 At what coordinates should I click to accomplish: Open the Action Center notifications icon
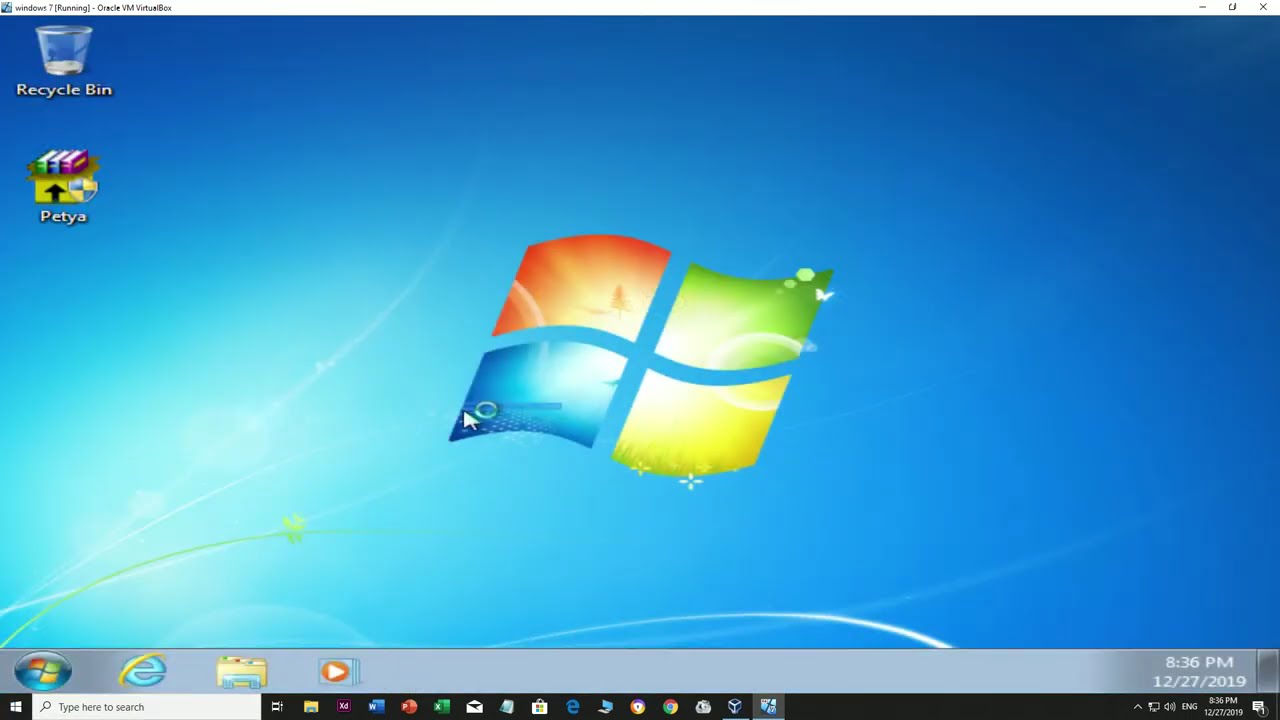tap(1259, 707)
